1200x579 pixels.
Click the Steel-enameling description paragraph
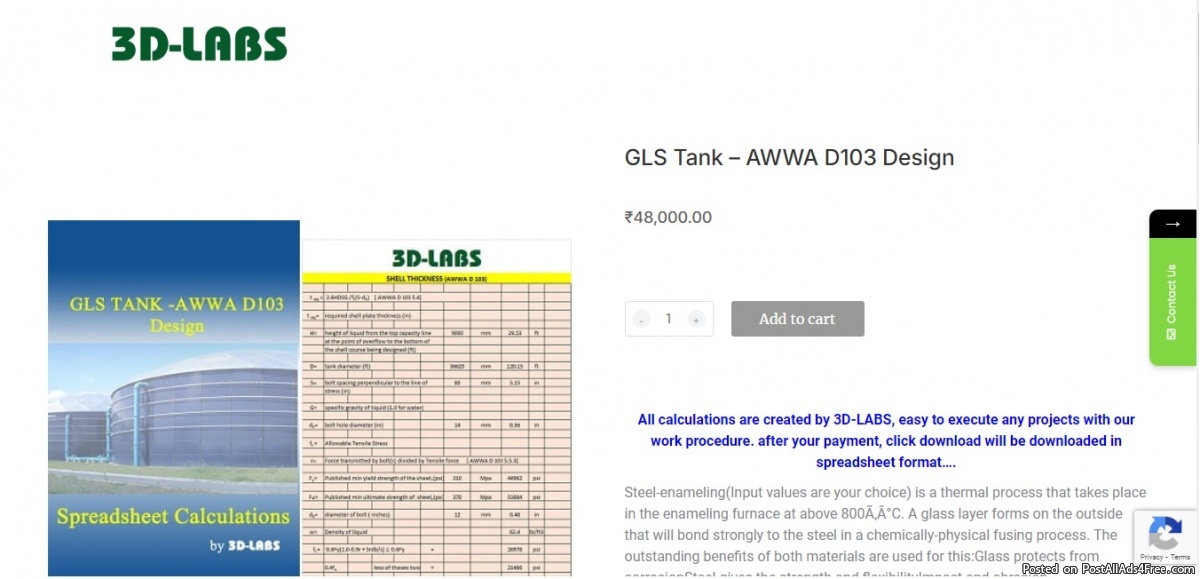[x=885, y=525]
